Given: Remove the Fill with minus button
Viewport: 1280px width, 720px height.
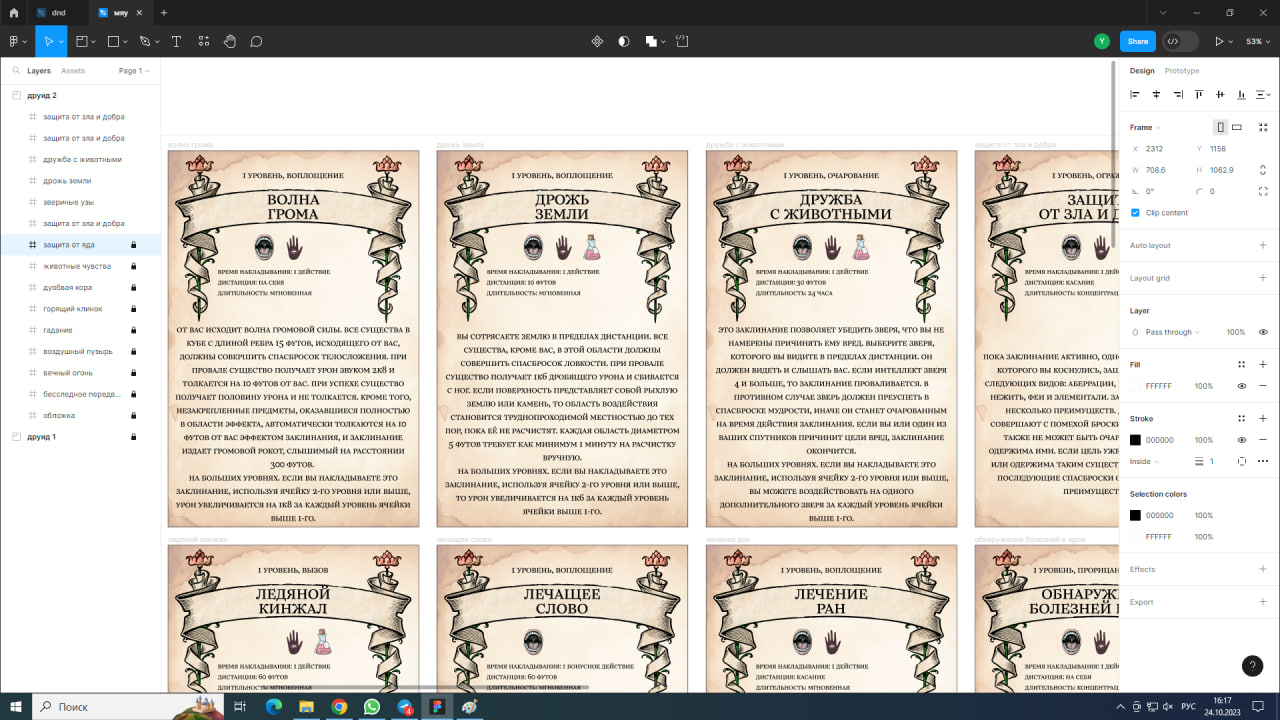Looking at the screenshot, I should click(1263, 386).
